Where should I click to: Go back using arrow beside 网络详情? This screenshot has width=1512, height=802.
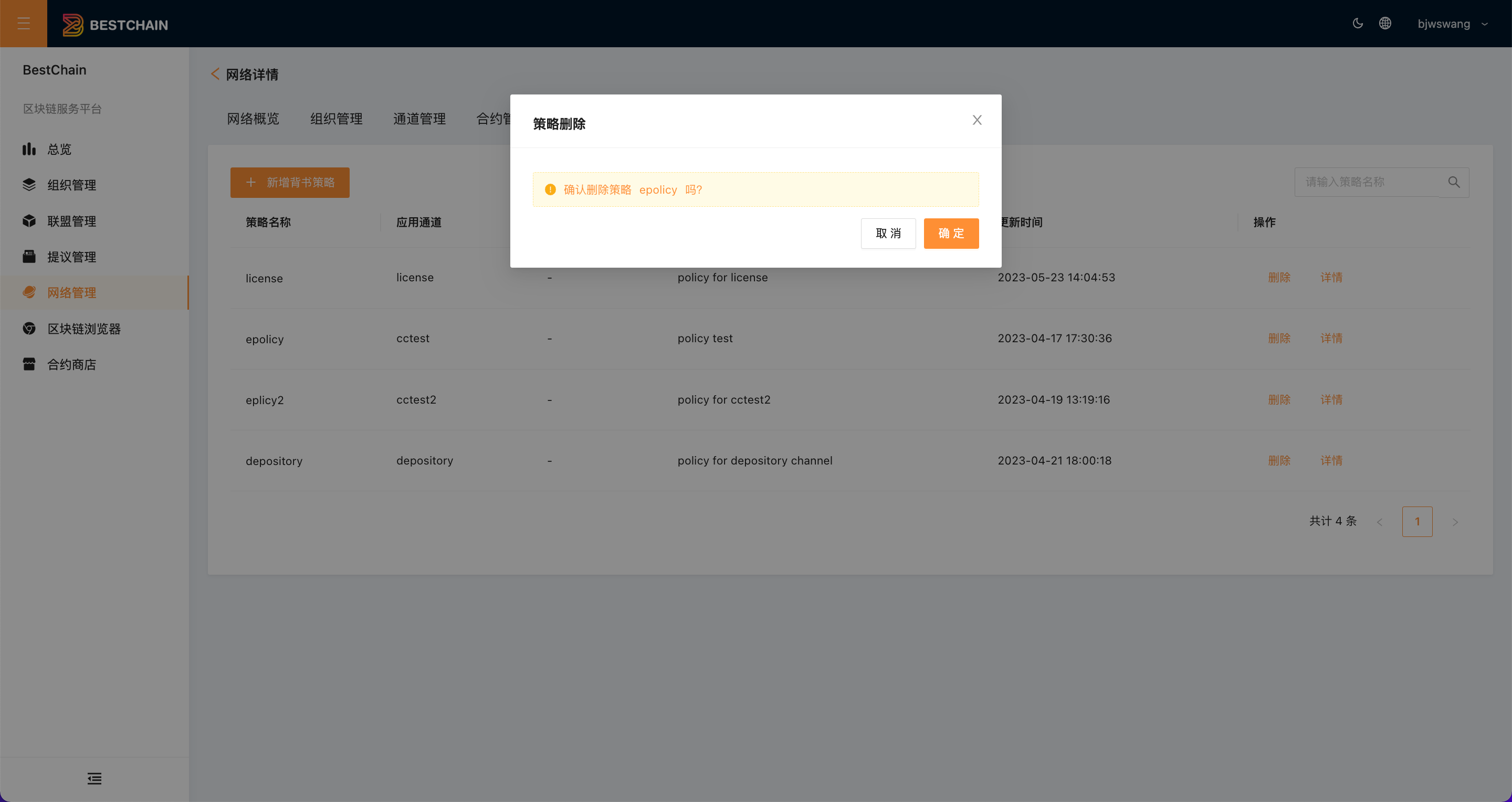[x=215, y=74]
